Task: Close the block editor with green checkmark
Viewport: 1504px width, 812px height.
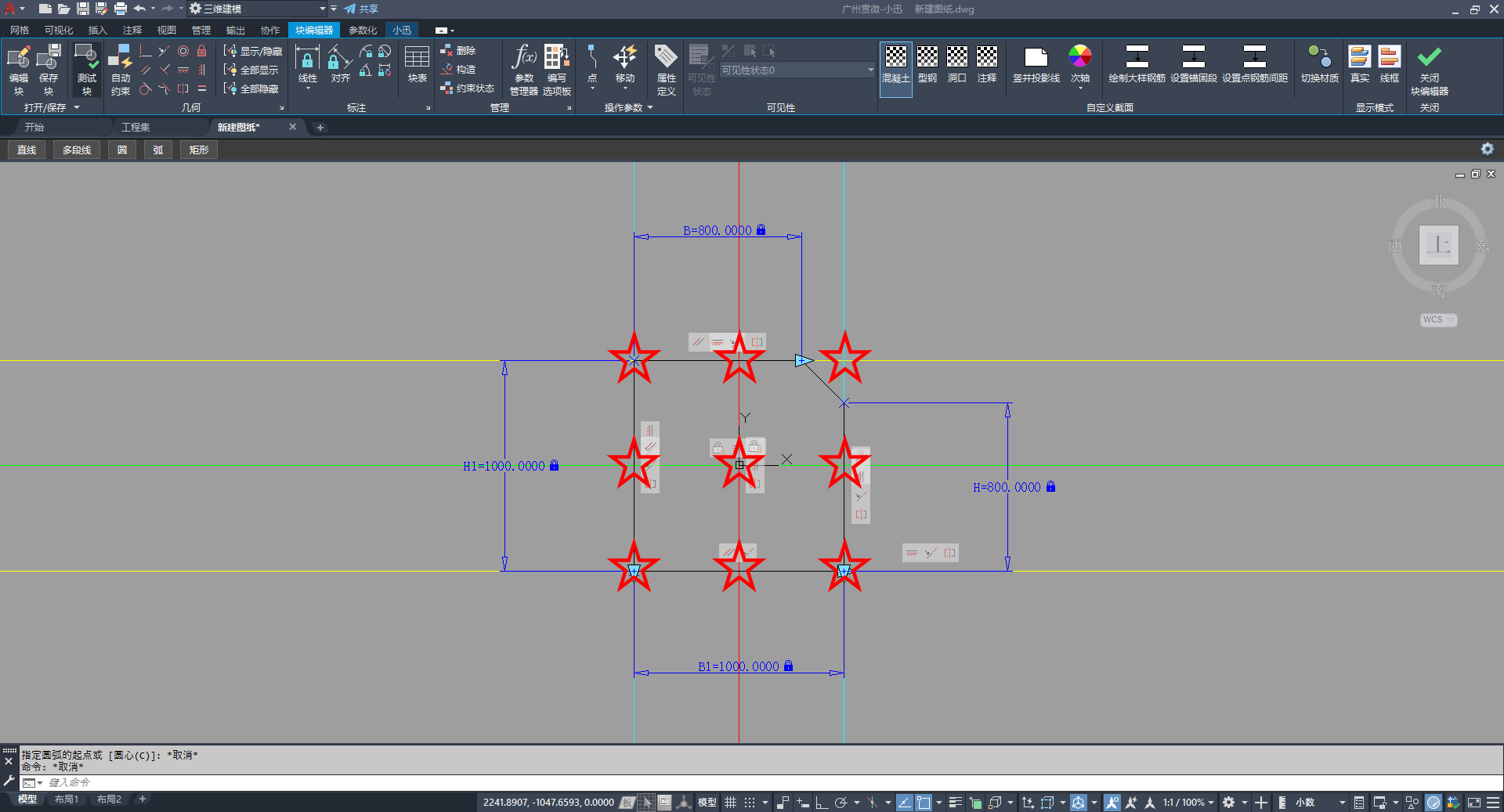Action: coord(1430,70)
